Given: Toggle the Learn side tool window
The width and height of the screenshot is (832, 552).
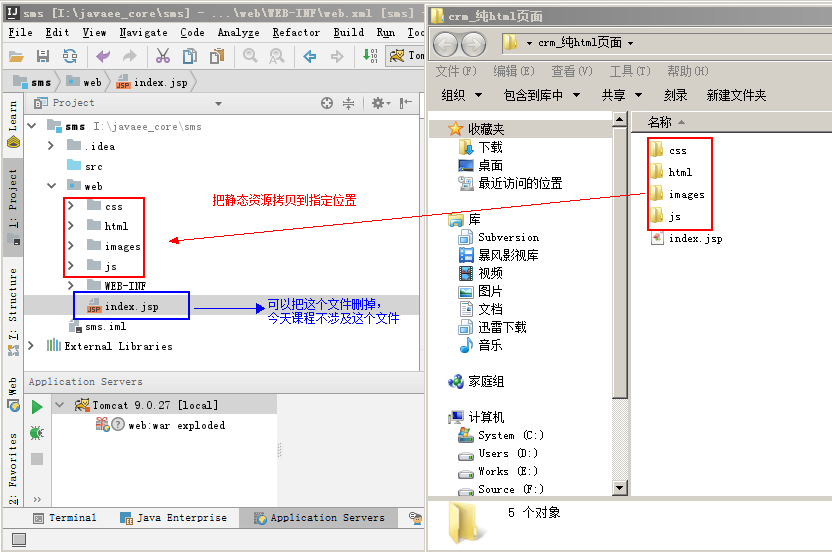Looking at the screenshot, I should point(13,124).
